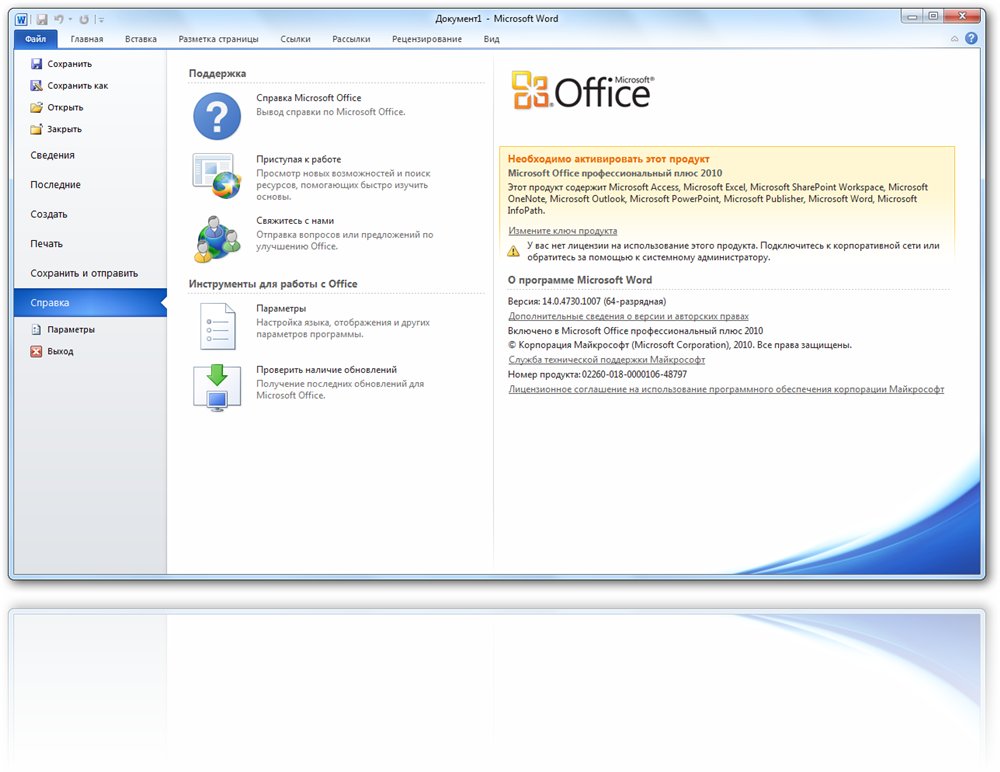Screen dimensions: 1000x772
Task: Click Сохранить in the backstage sidebar
Action: pyautogui.click(x=61, y=64)
